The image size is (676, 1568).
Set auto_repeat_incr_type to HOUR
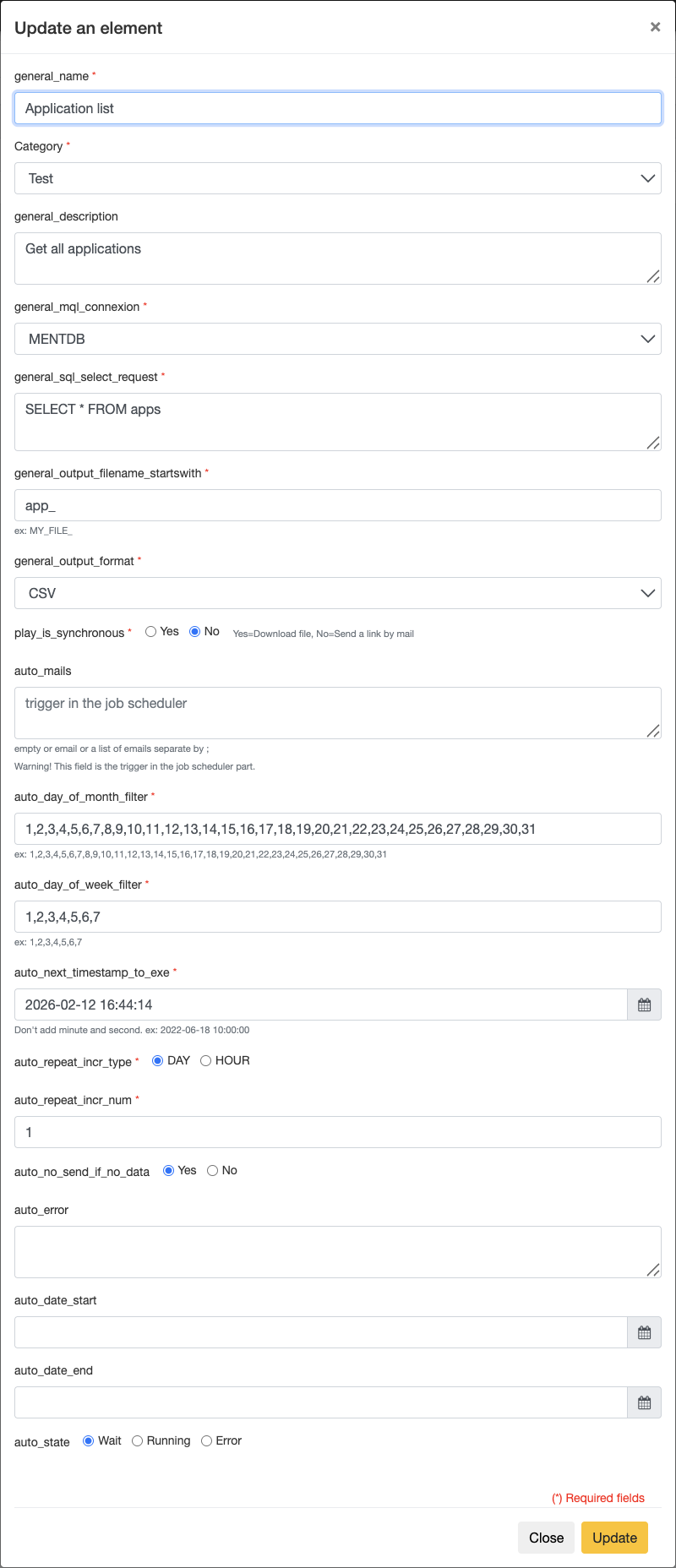click(x=206, y=1061)
